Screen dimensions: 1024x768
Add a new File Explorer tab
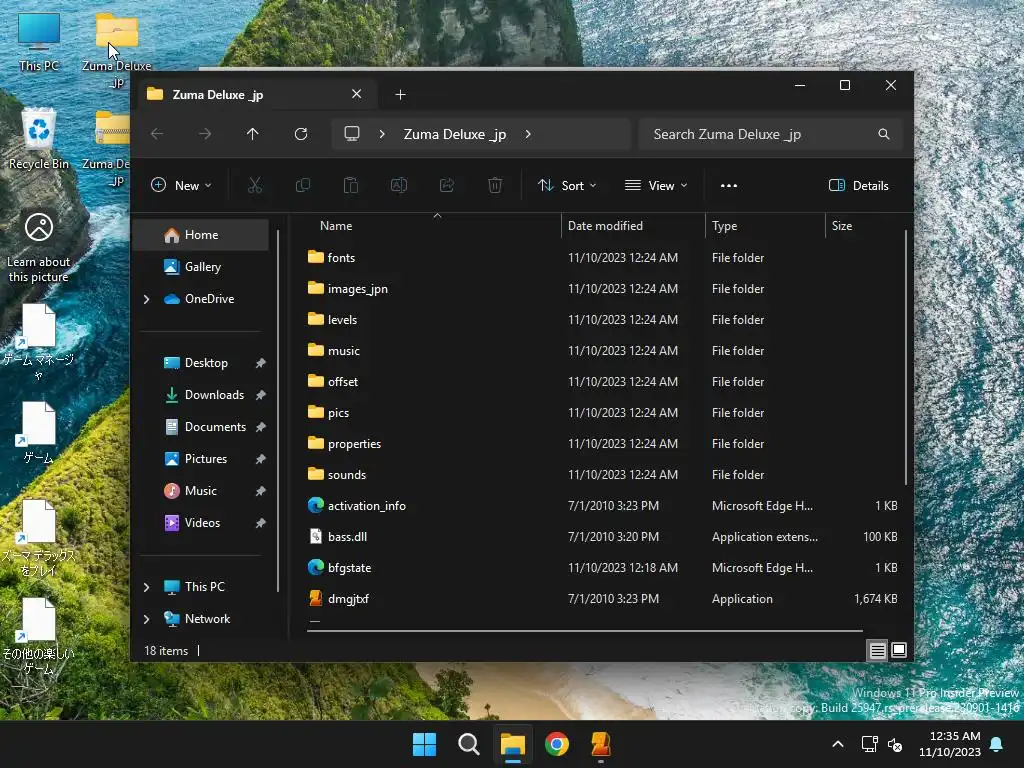(x=400, y=95)
